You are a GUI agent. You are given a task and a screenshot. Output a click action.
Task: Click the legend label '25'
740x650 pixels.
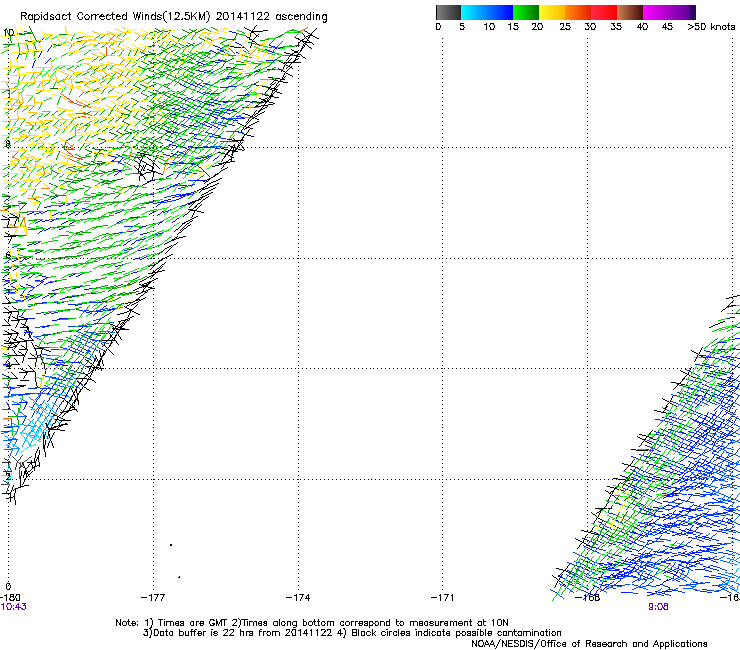565,27
